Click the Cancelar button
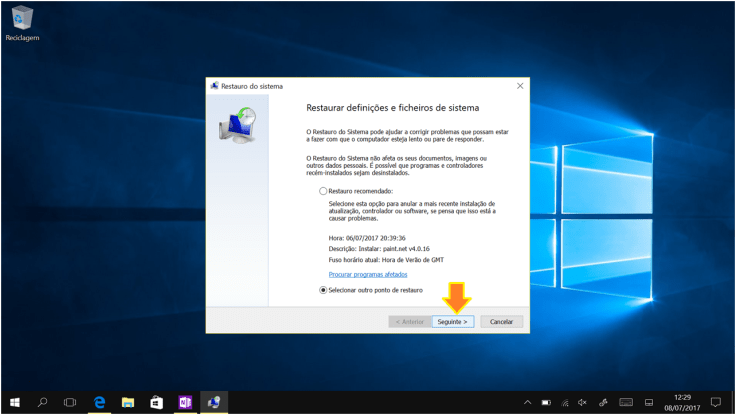 click(x=501, y=322)
